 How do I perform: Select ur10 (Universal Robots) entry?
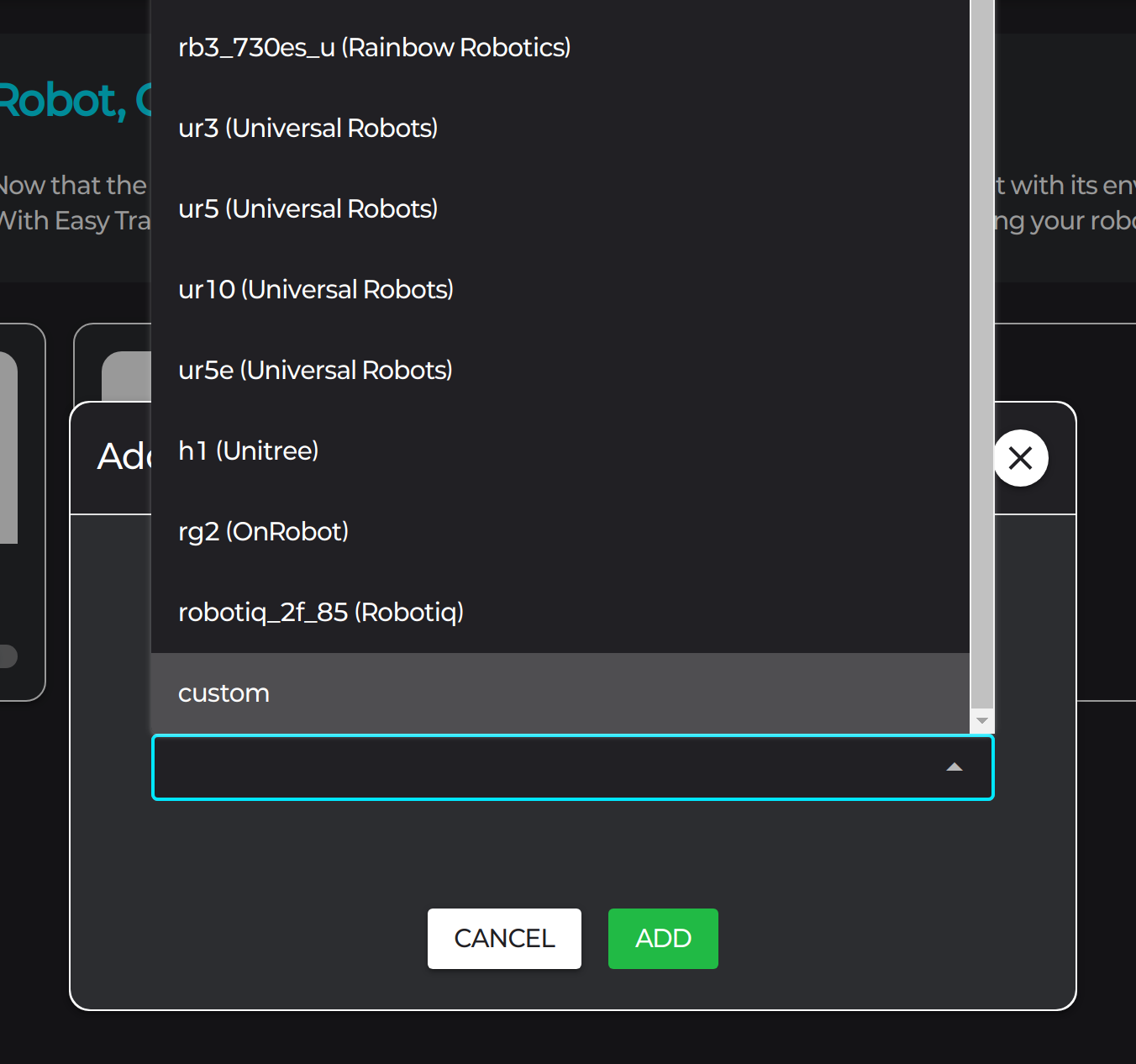point(316,290)
